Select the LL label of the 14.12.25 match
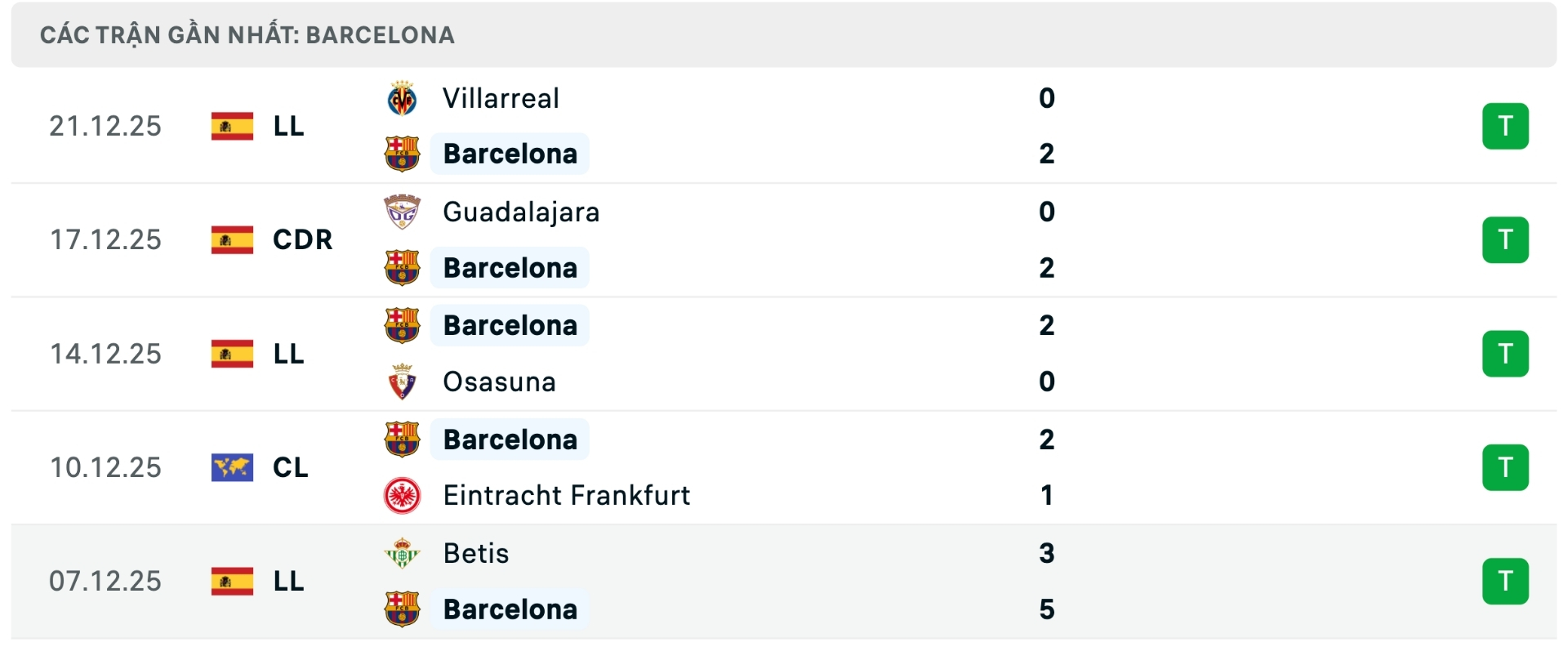 tap(287, 353)
